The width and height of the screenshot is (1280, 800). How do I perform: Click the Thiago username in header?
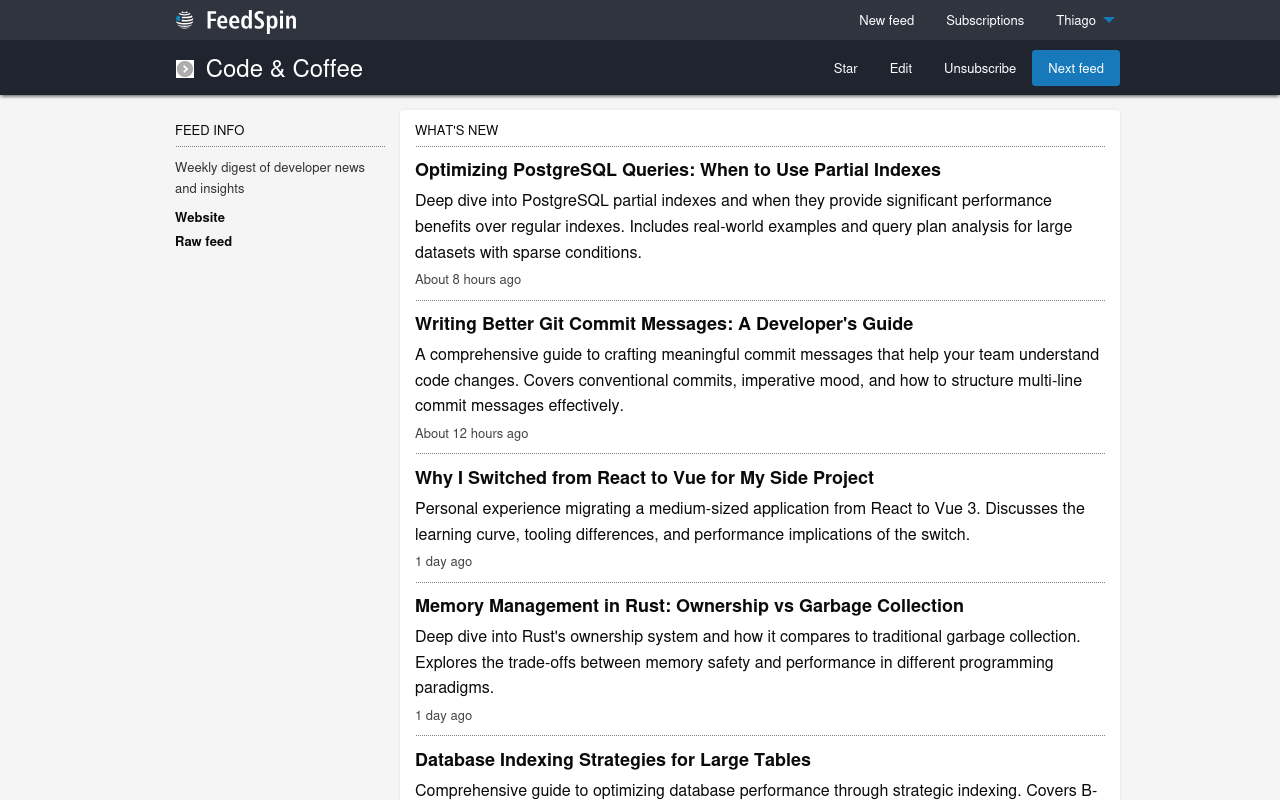[x=1075, y=20]
